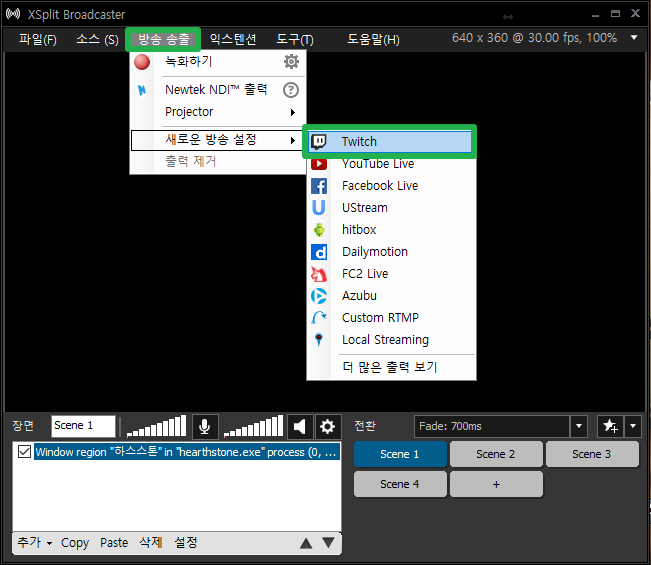Open the 파일(F) menu
Image resolution: width=651 pixels, height=565 pixels.
37,39
